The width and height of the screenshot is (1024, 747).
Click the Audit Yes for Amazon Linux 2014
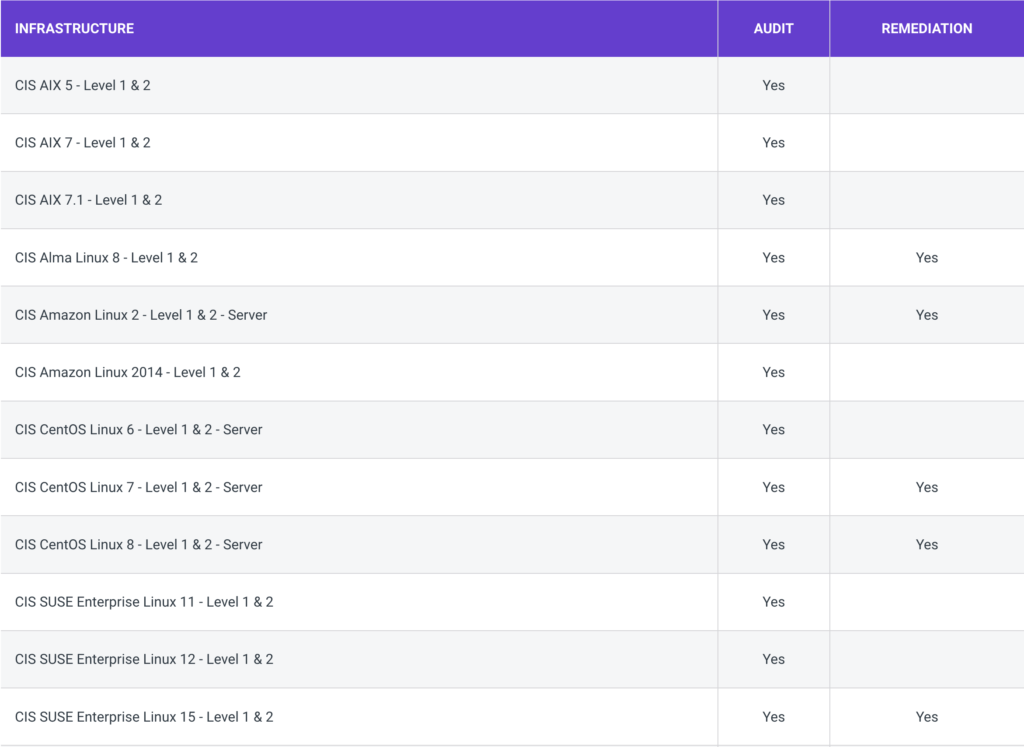pyautogui.click(x=773, y=373)
